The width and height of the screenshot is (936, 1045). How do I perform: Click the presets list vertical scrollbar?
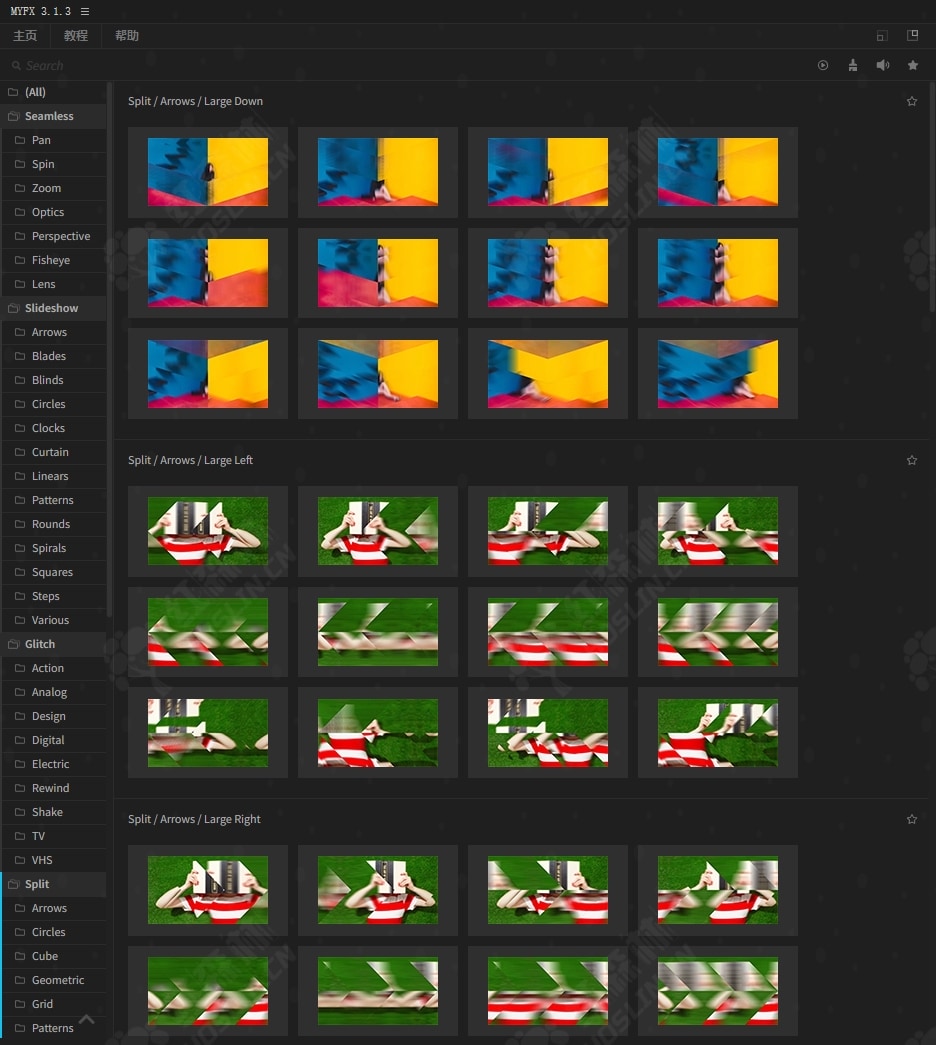pyautogui.click(x=932, y=197)
